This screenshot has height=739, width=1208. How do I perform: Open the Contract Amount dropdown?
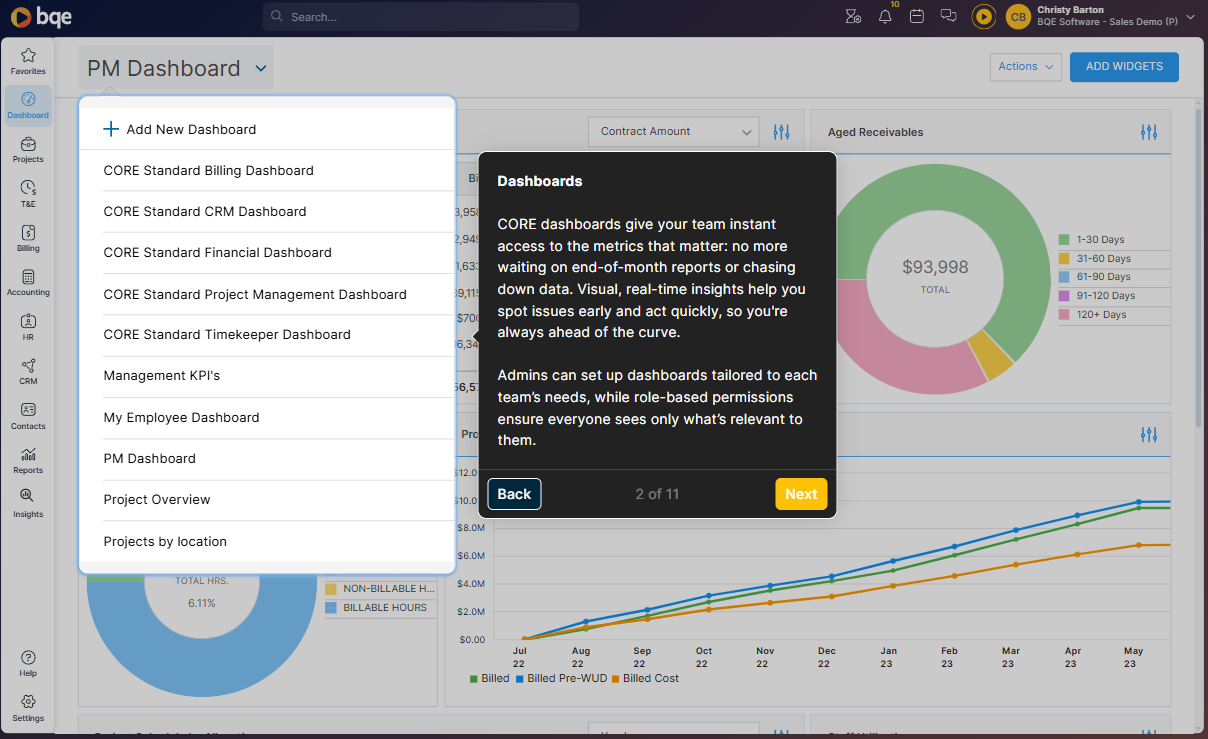[x=676, y=132]
